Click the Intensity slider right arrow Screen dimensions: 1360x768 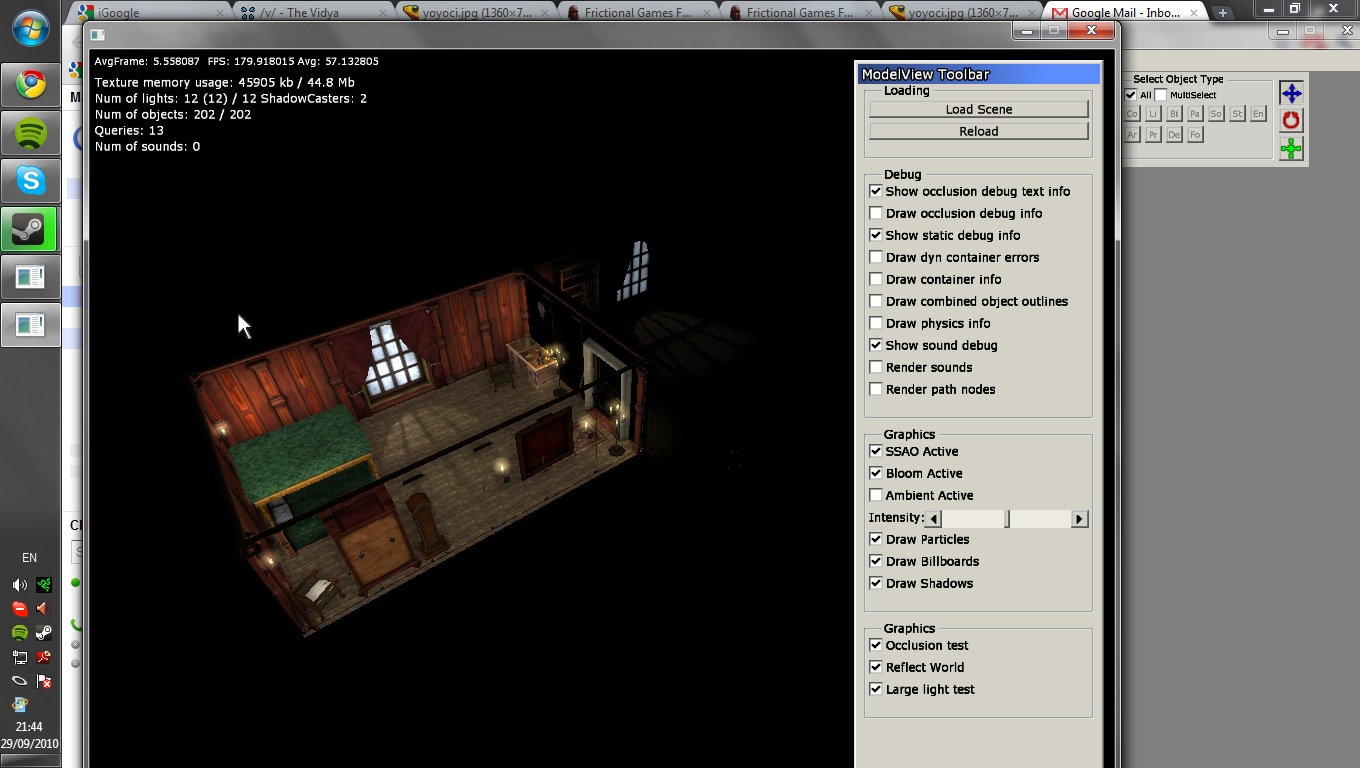coord(1079,519)
